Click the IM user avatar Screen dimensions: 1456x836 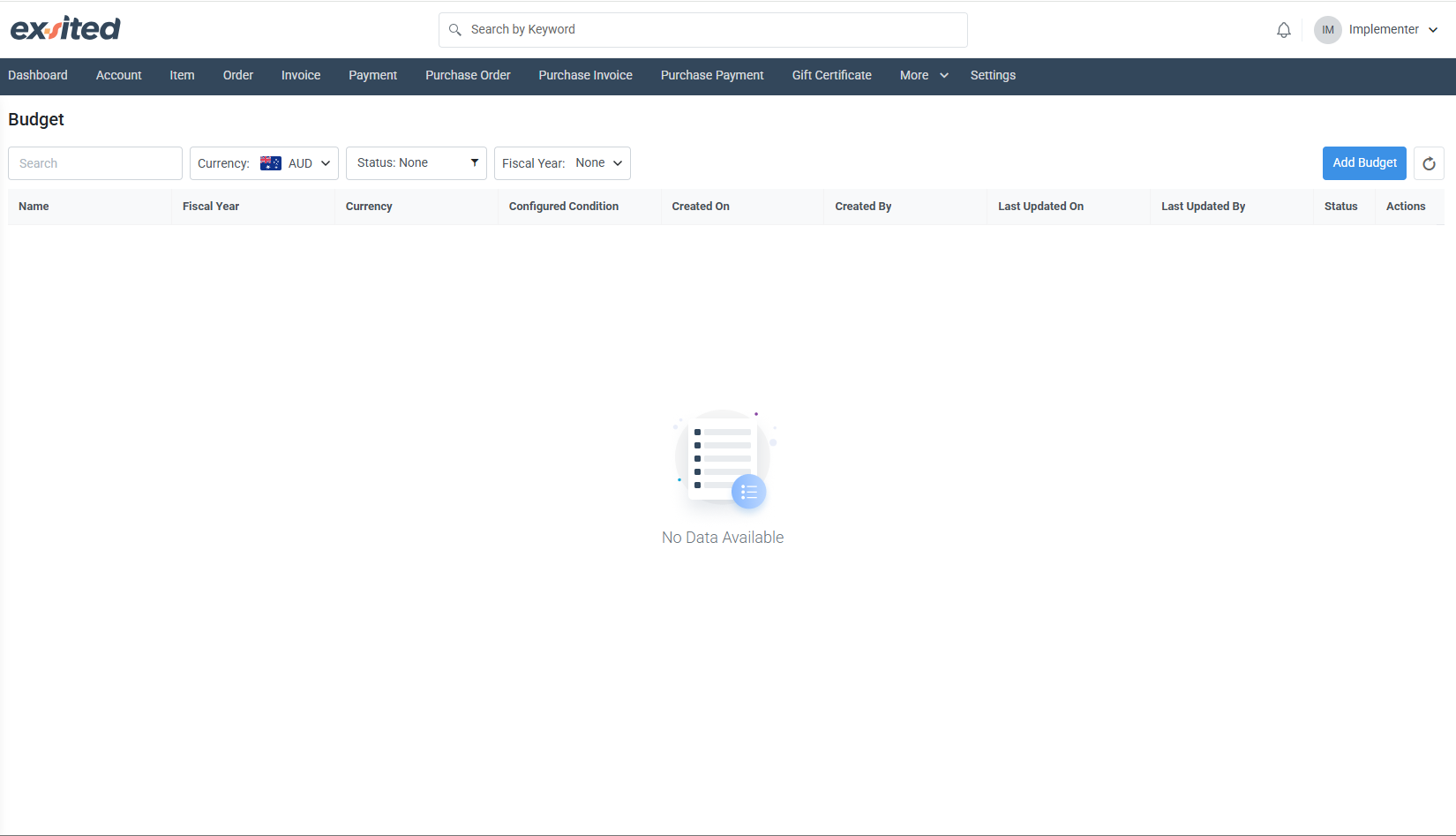coord(1327,30)
